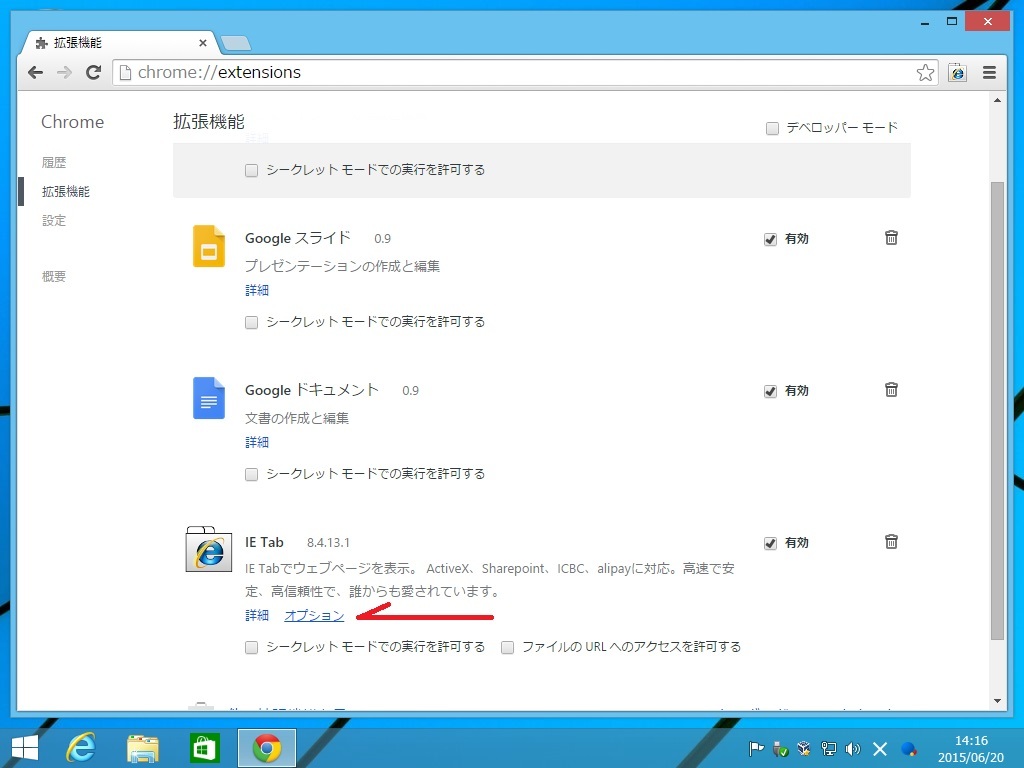The width and height of the screenshot is (1024, 768).
Task: Click the IE Tab toolbar icon
Action: (x=957, y=72)
